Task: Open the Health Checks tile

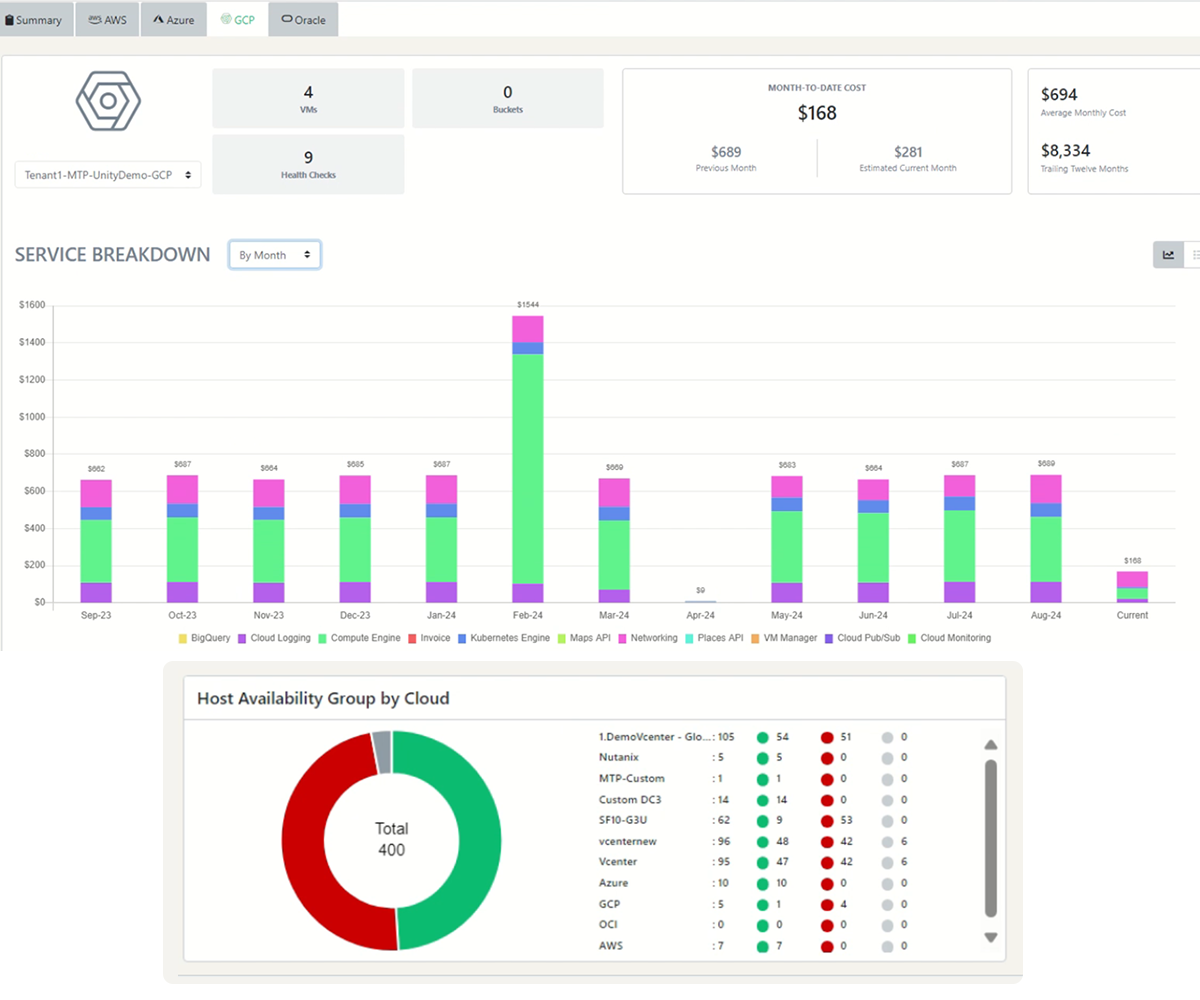Action: click(308, 164)
